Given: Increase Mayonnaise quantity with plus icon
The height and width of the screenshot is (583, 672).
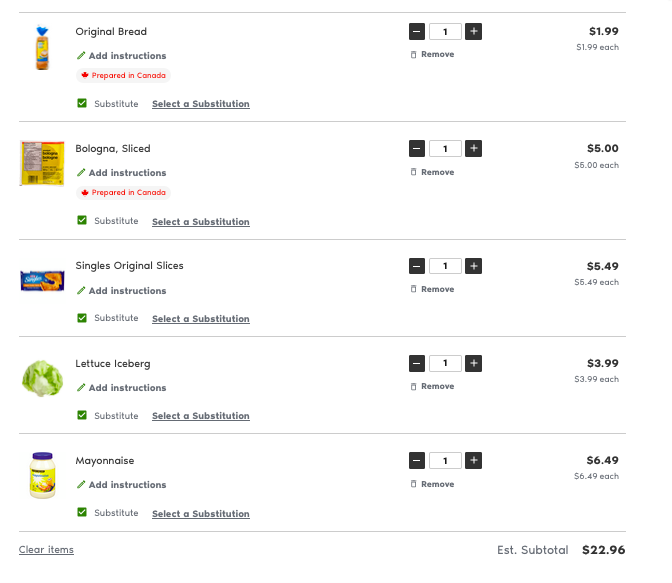Looking at the screenshot, I should pyautogui.click(x=473, y=460).
